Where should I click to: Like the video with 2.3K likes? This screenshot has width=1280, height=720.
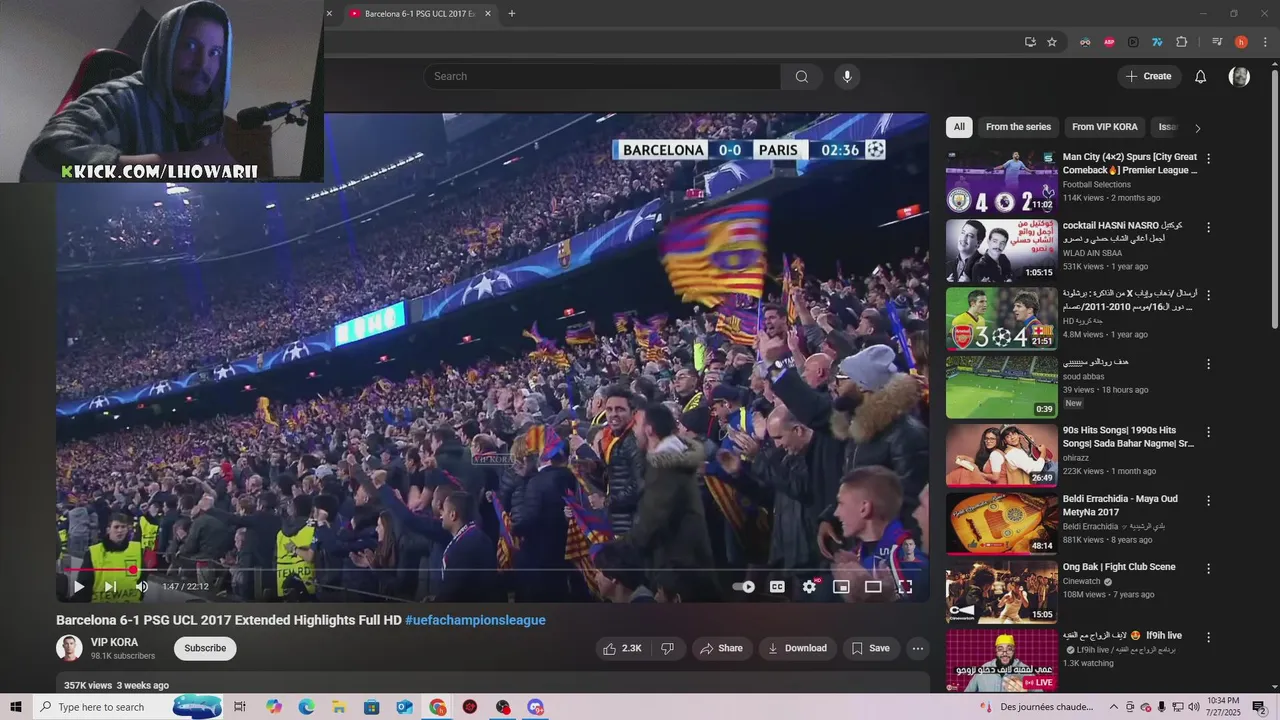pyautogui.click(x=622, y=648)
